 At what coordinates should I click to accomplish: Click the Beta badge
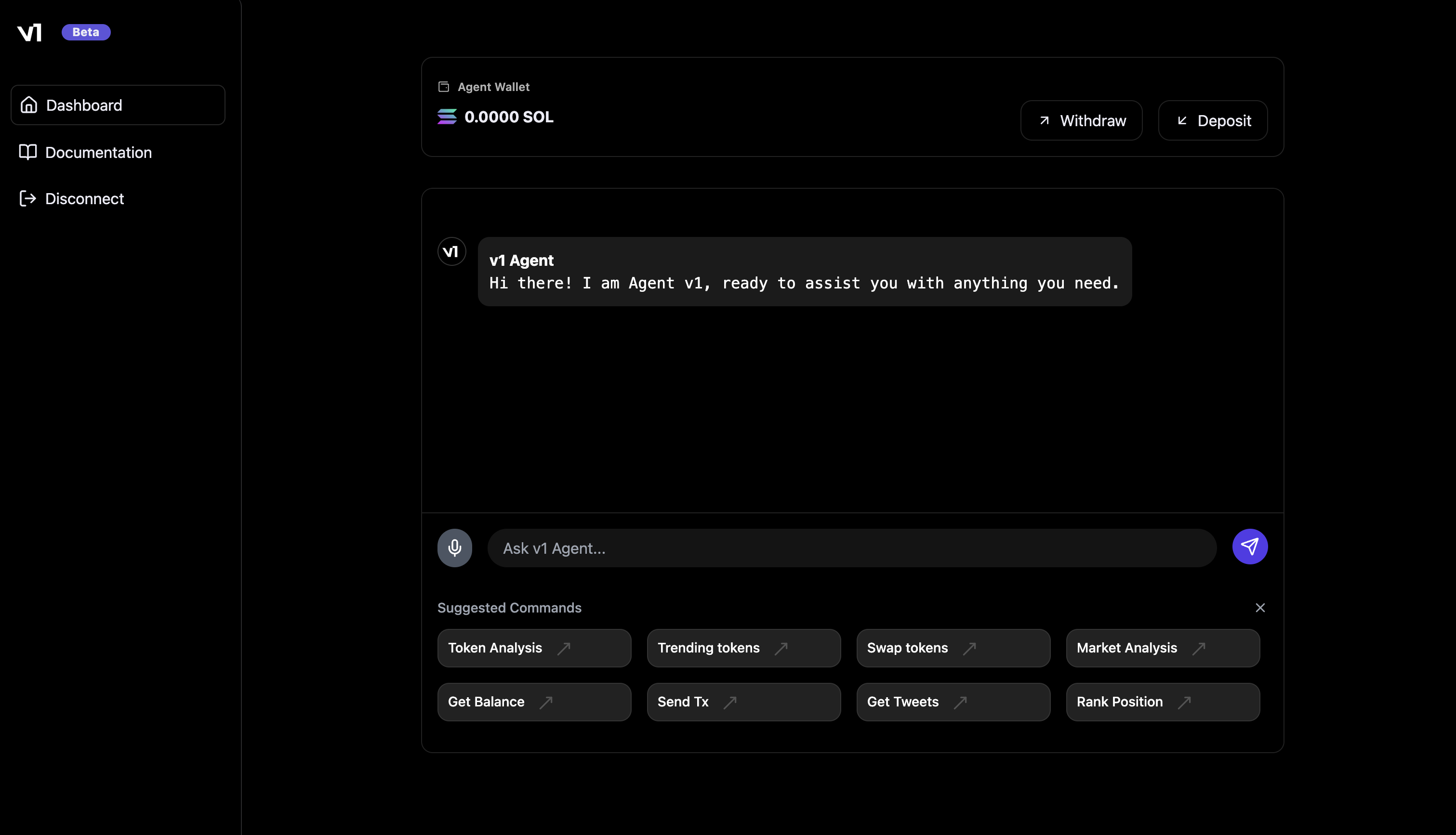pyautogui.click(x=86, y=32)
